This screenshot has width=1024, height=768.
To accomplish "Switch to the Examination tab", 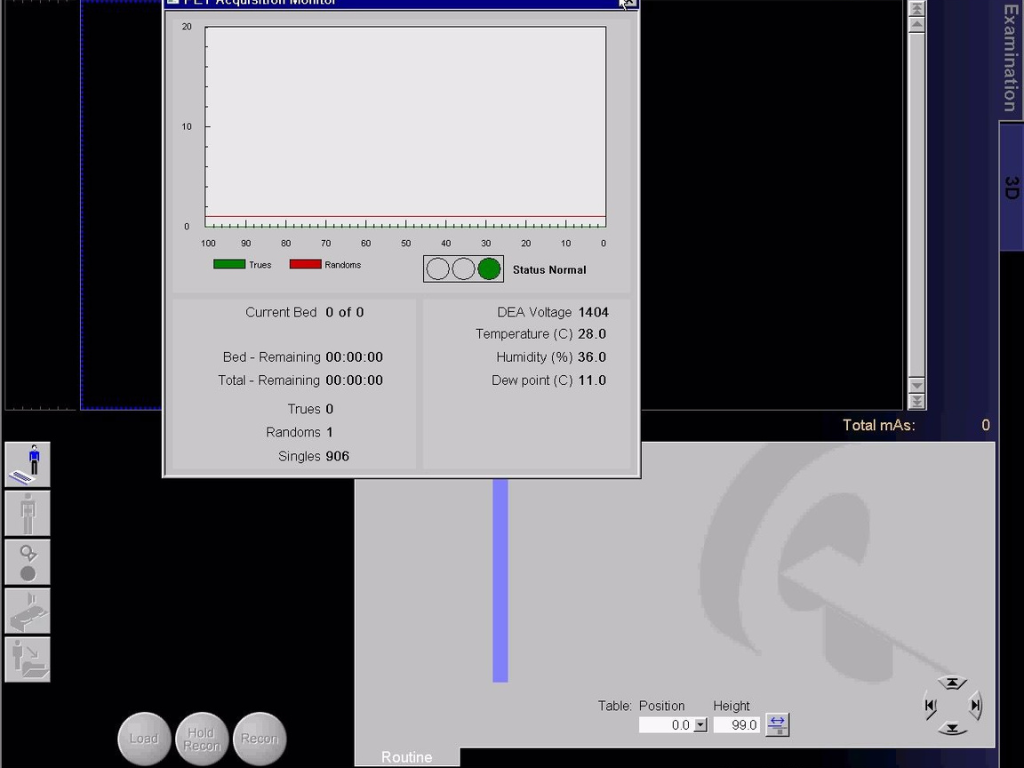I will tap(1011, 58).
